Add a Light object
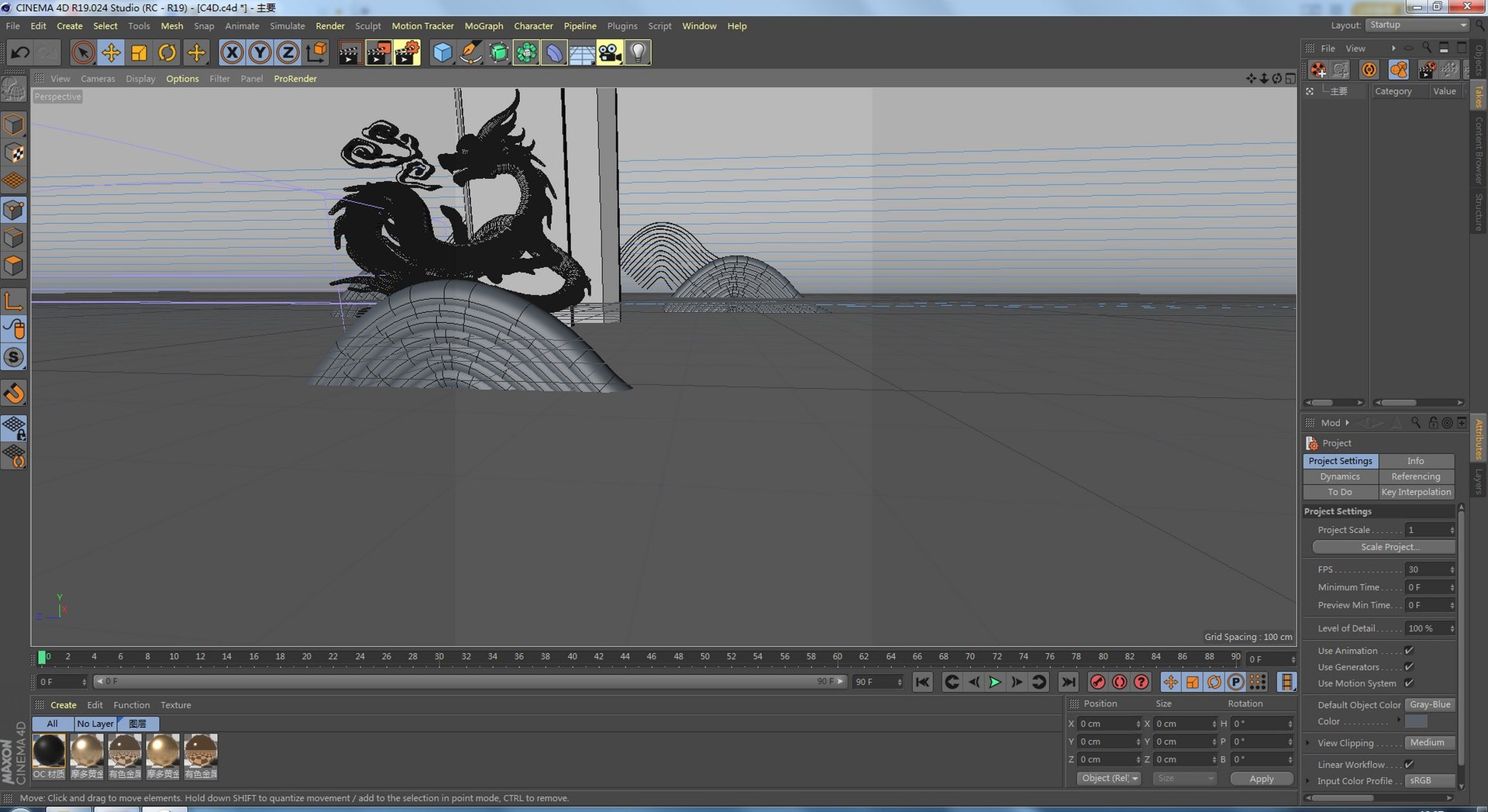Screen dimensions: 1488x812 coord(638,53)
